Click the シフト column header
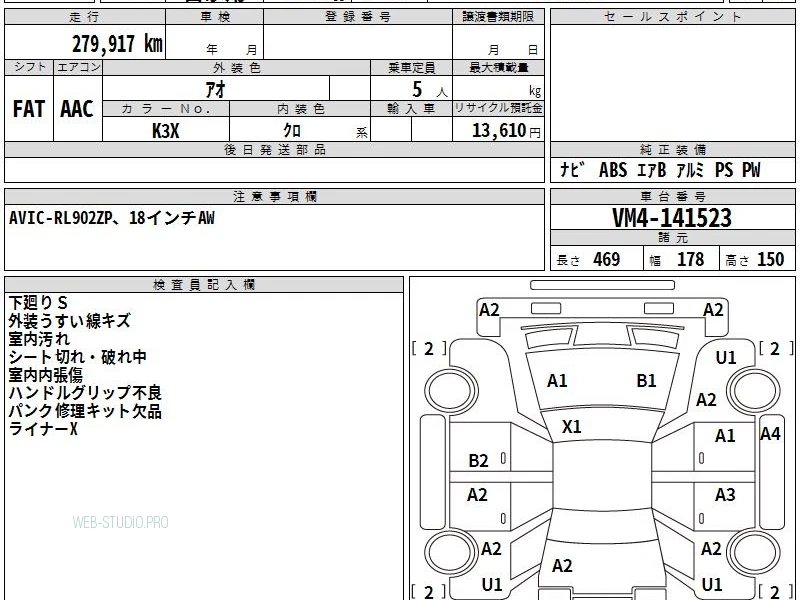 tap(29, 67)
